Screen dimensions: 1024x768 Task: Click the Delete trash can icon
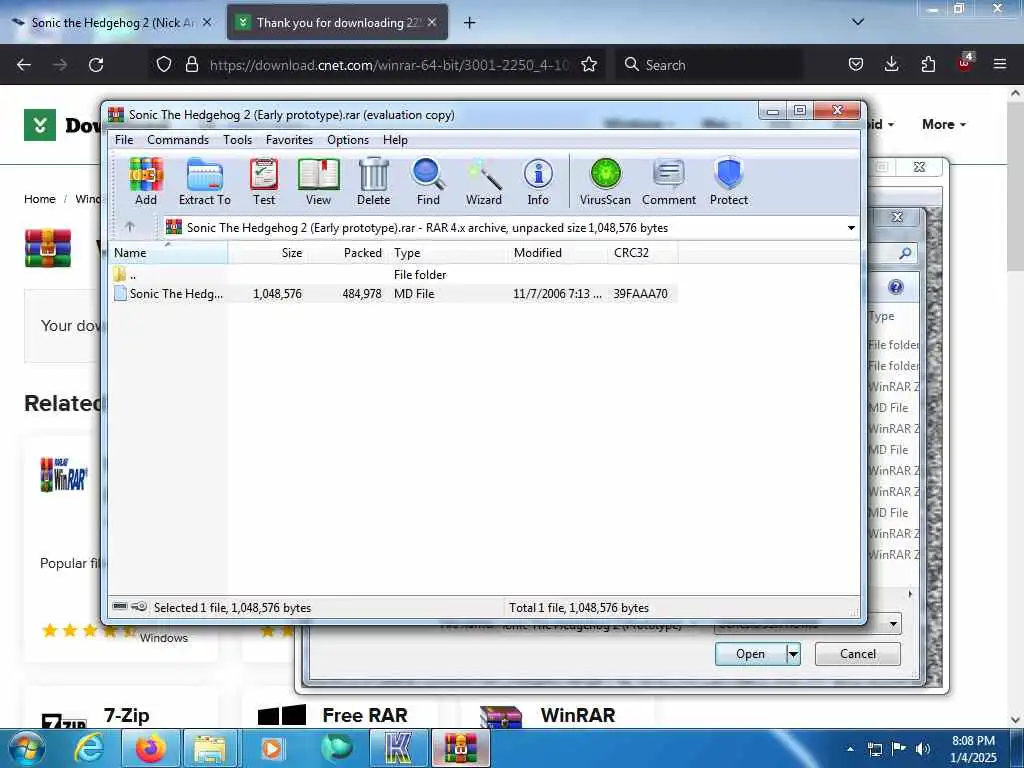click(374, 182)
